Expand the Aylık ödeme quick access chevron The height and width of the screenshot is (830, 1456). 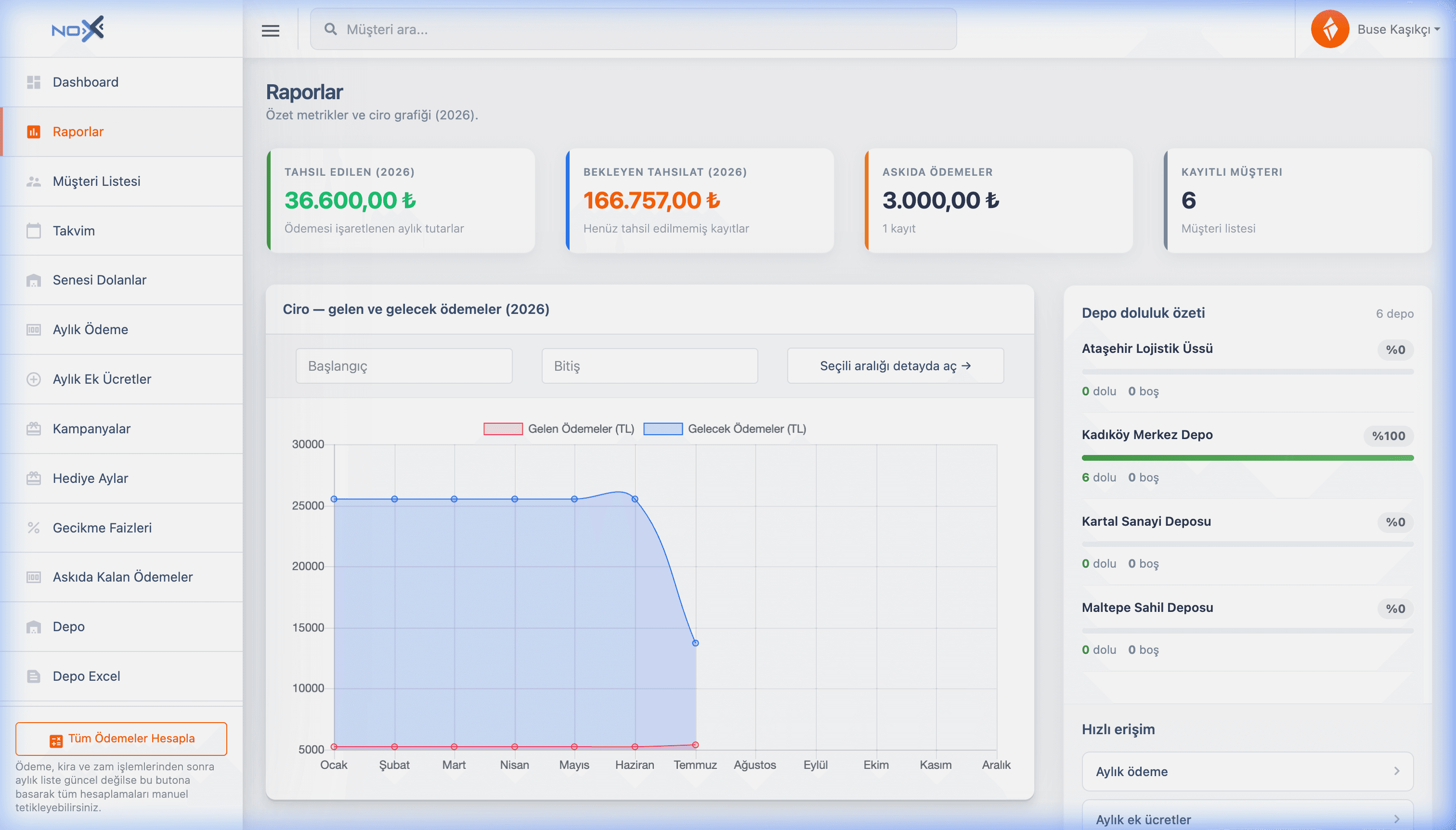(1397, 771)
